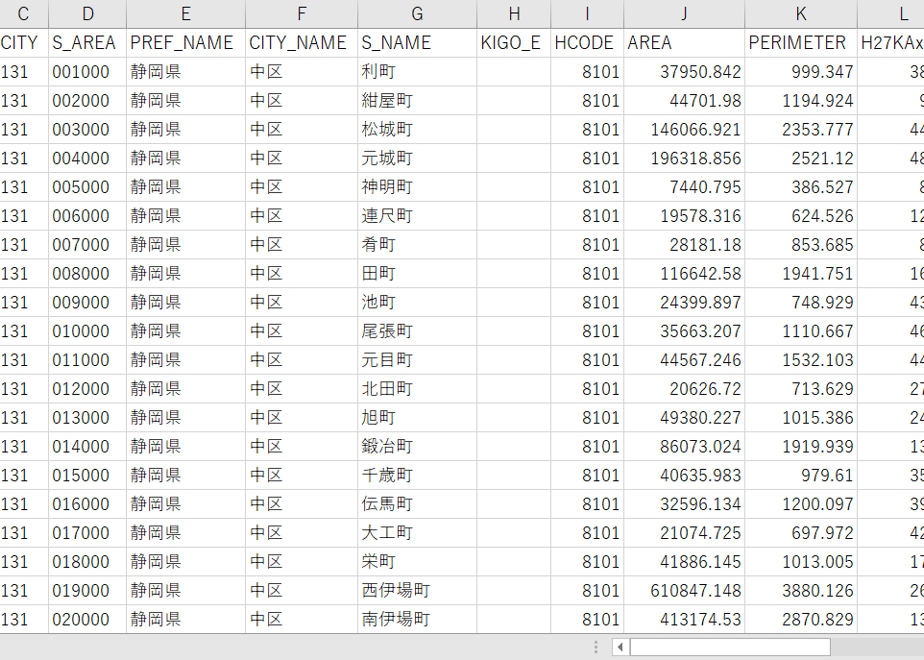Click the PREF_NAME header cell

pyautogui.click(x=186, y=42)
